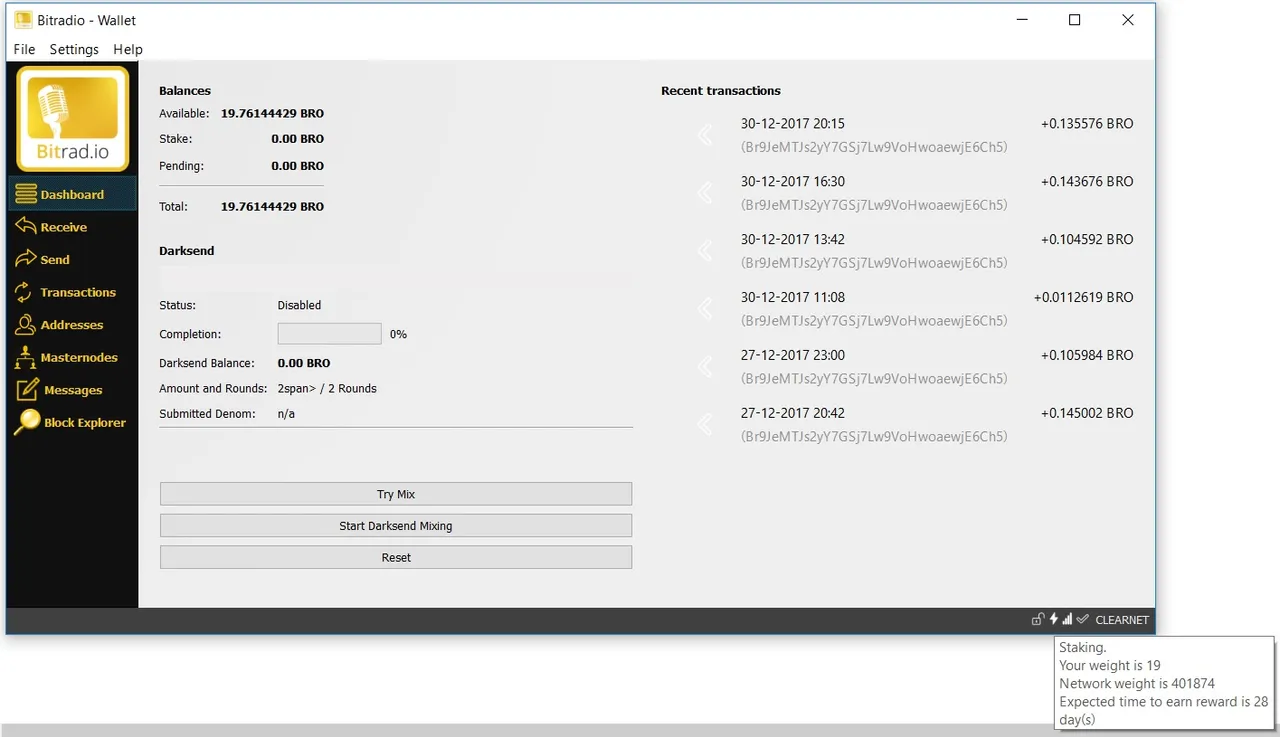Open the Settings menu

click(x=74, y=49)
